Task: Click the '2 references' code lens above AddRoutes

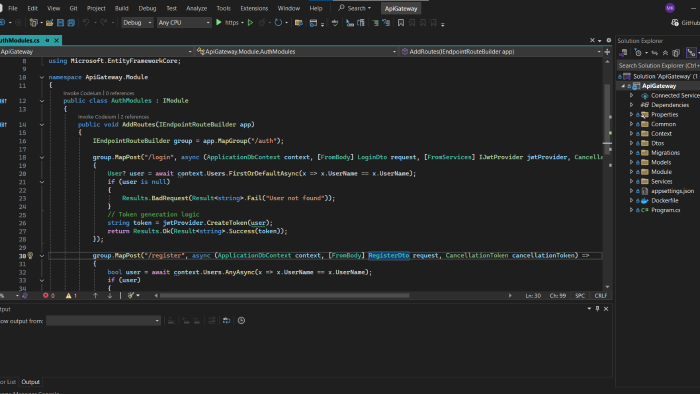Action: [134, 117]
